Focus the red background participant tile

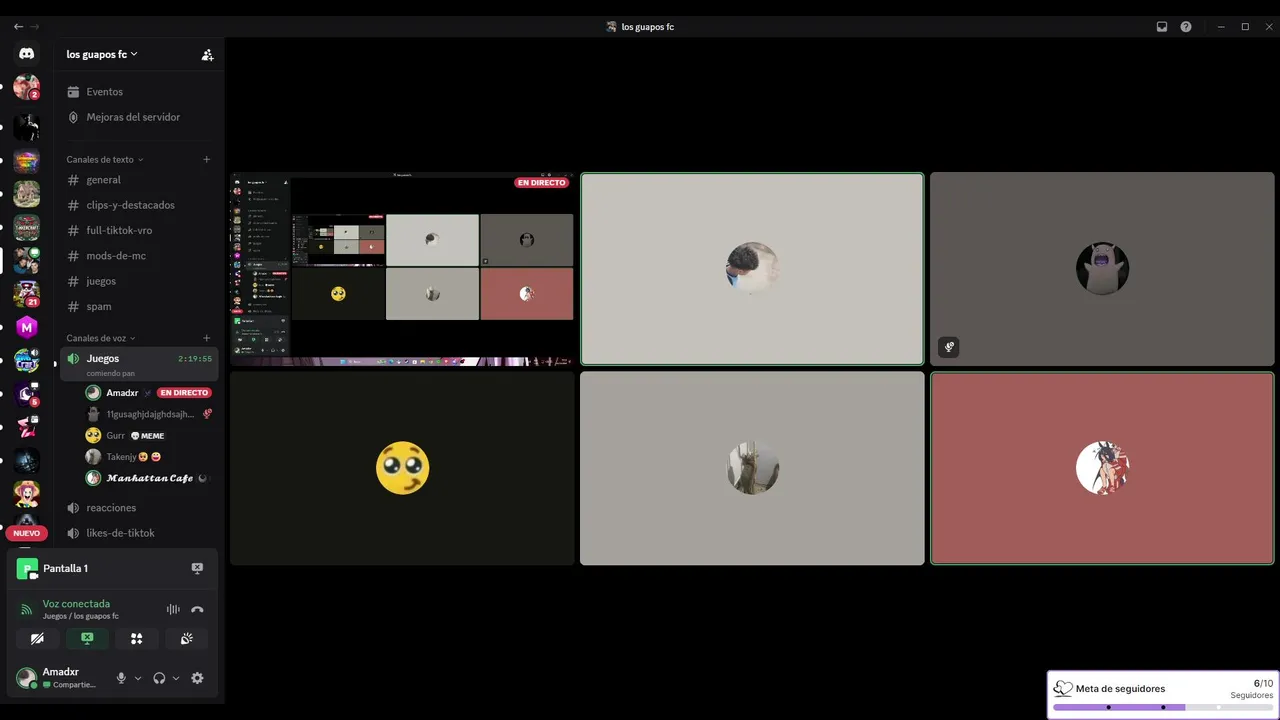[1102, 468]
